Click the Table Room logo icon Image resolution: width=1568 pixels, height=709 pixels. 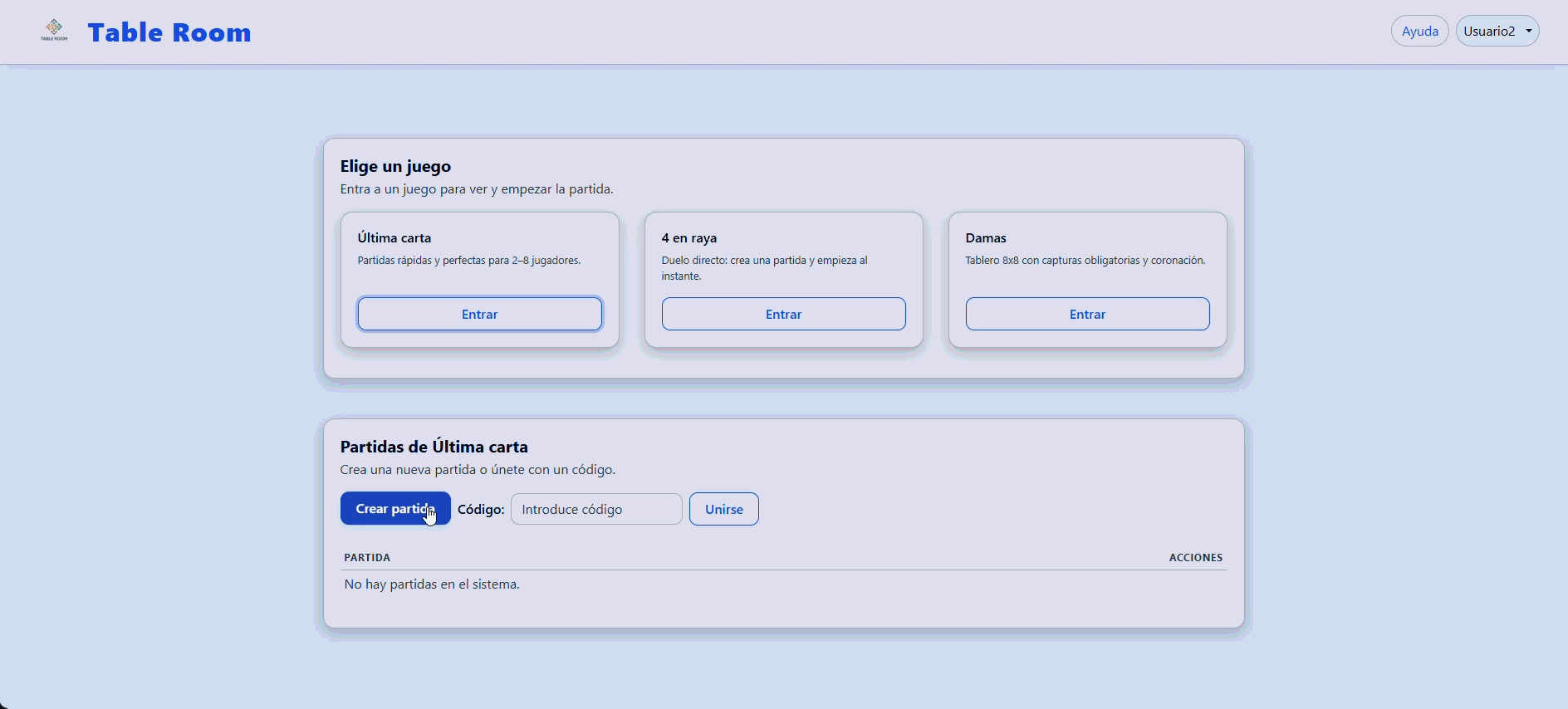pyautogui.click(x=54, y=31)
